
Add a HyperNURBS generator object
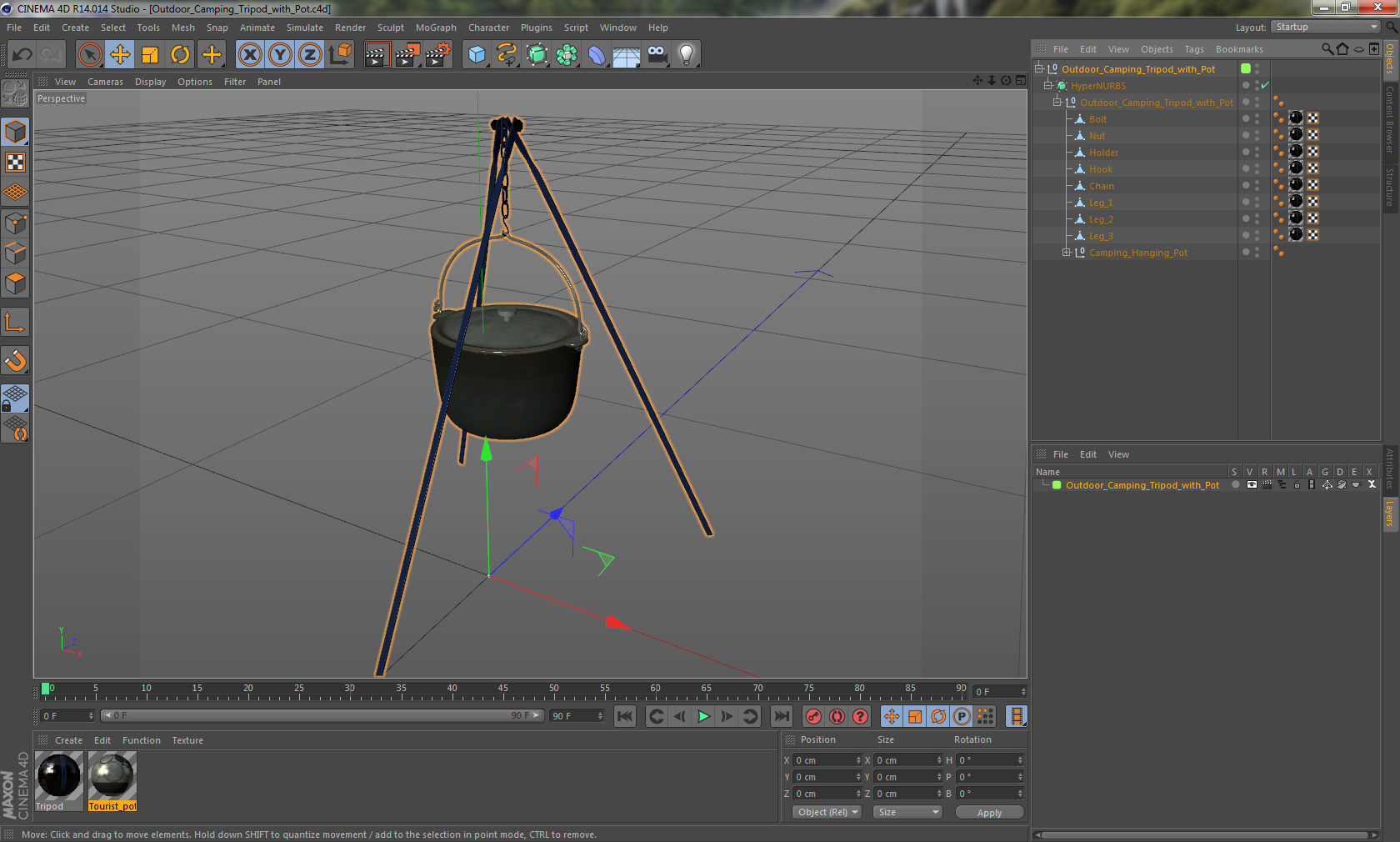(x=537, y=55)
